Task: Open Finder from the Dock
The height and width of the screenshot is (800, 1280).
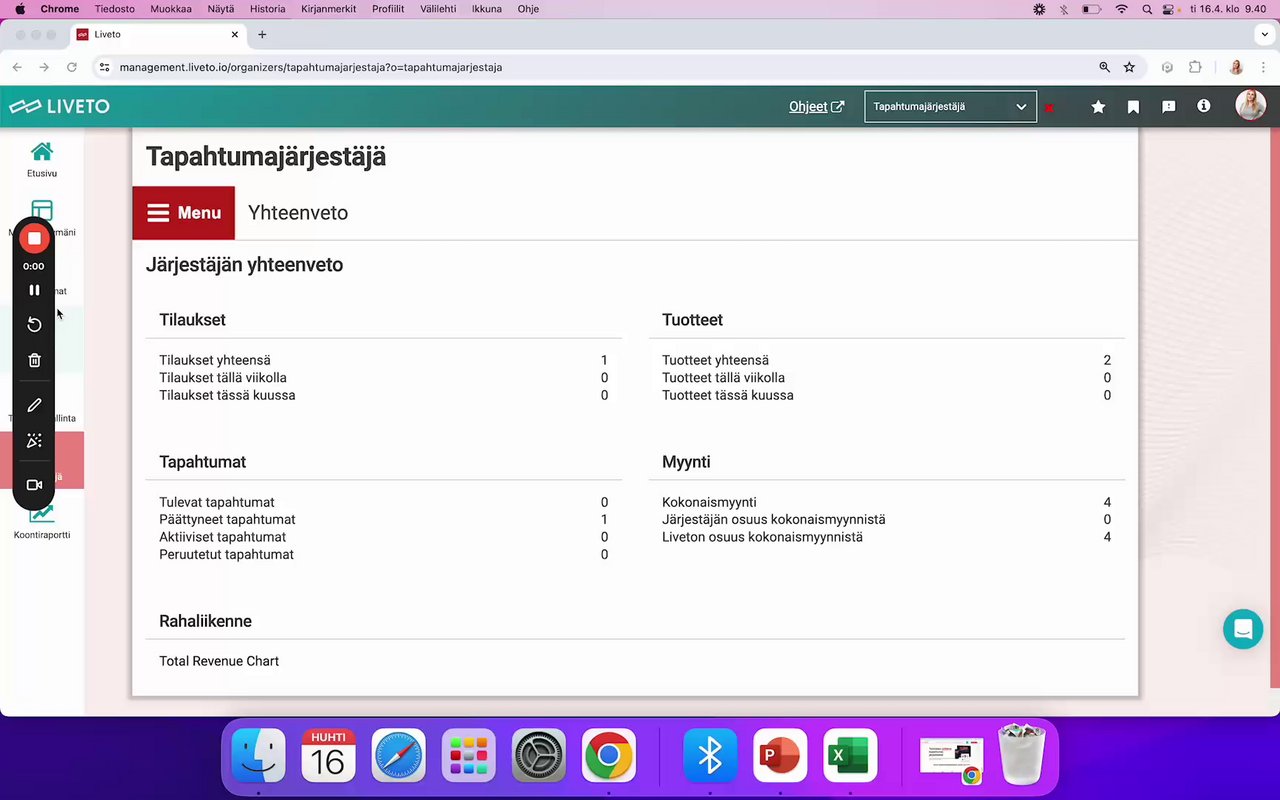Action: [258, 755]
